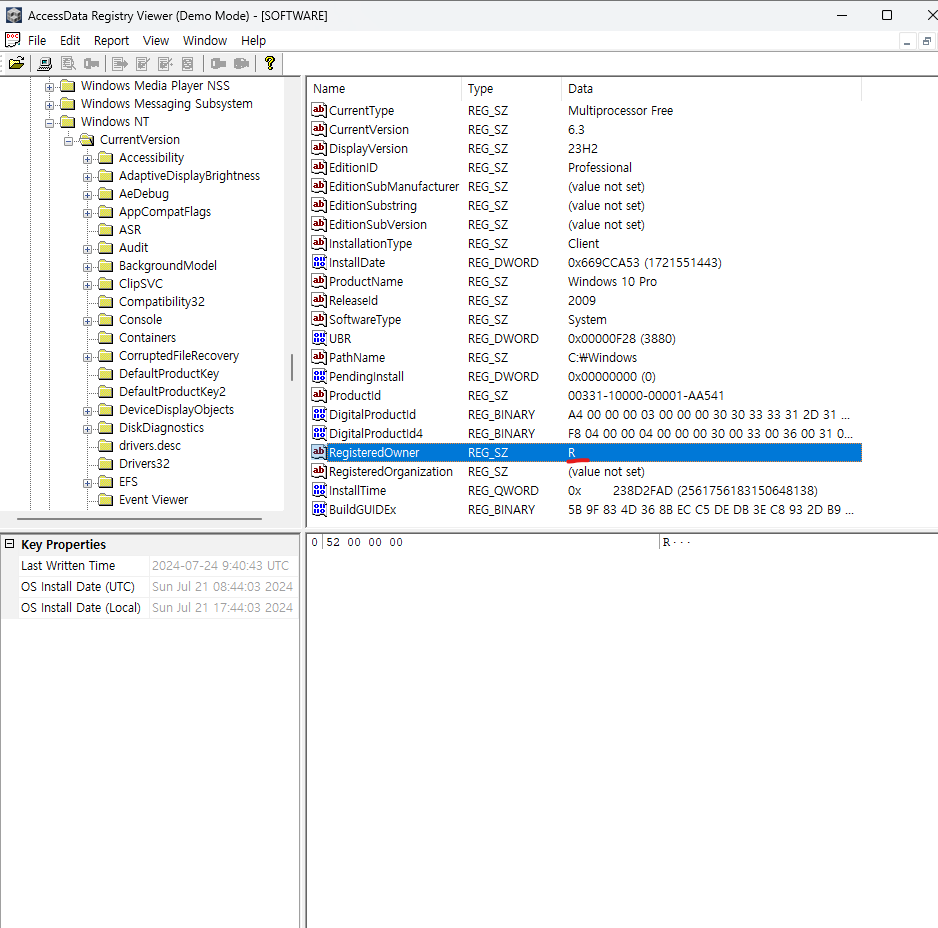
Task: Click the Windows NT folder icon
Action: click(x=68, y=121)
